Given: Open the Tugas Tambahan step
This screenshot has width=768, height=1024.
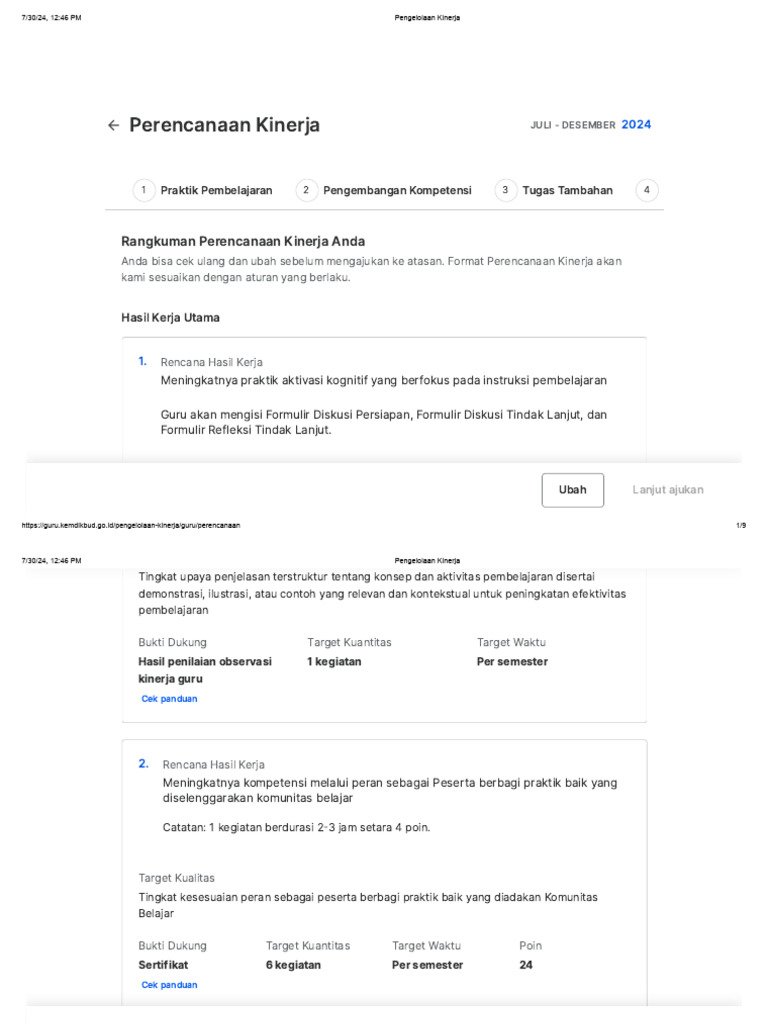Looking at the screenshot, I should coord(567,190).
